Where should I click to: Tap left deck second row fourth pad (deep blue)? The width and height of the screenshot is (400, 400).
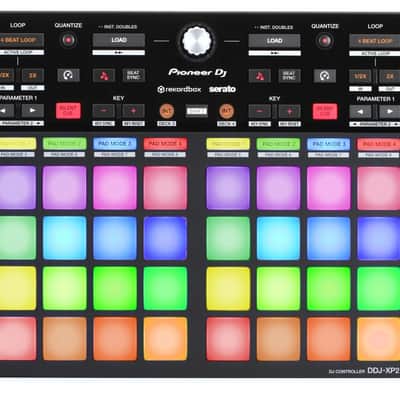(165, 238)
